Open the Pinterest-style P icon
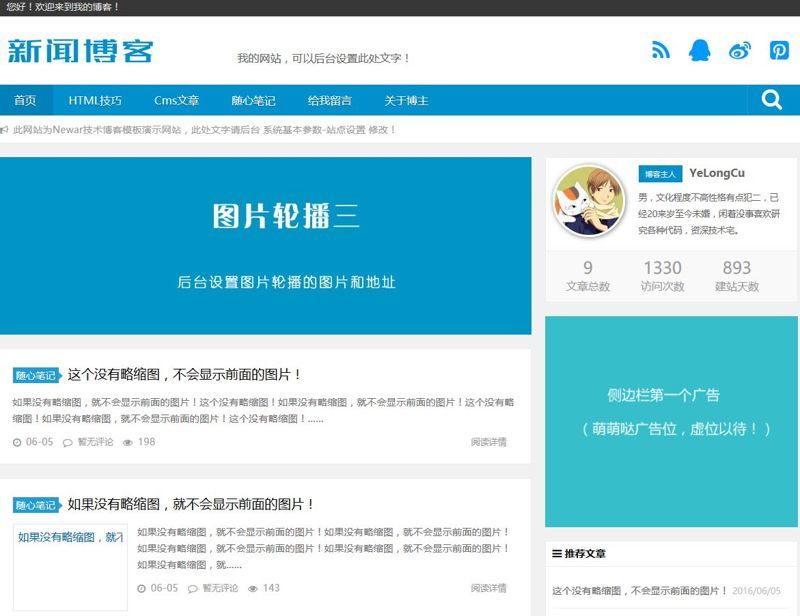The height and width of the screenshot is (616, 800). click(x=779, y=50)
